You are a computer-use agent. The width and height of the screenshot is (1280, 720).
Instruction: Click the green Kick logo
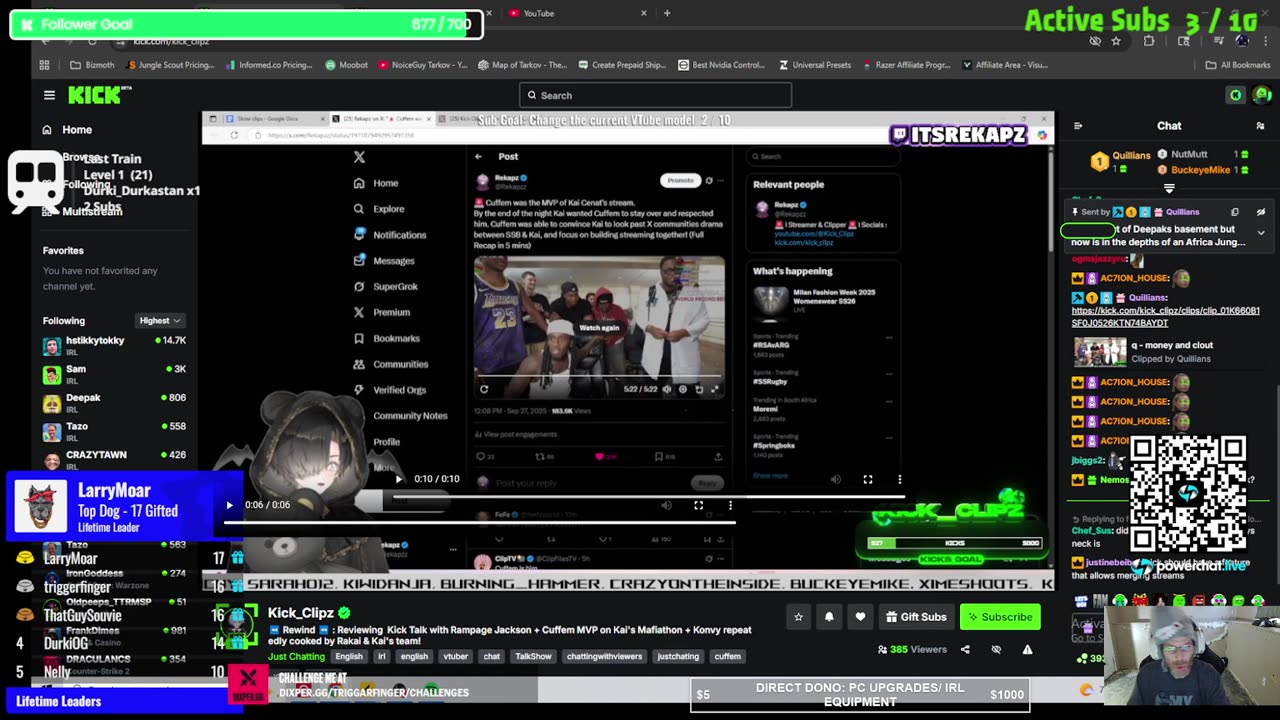pyautogui.click(x=99, y=95)
